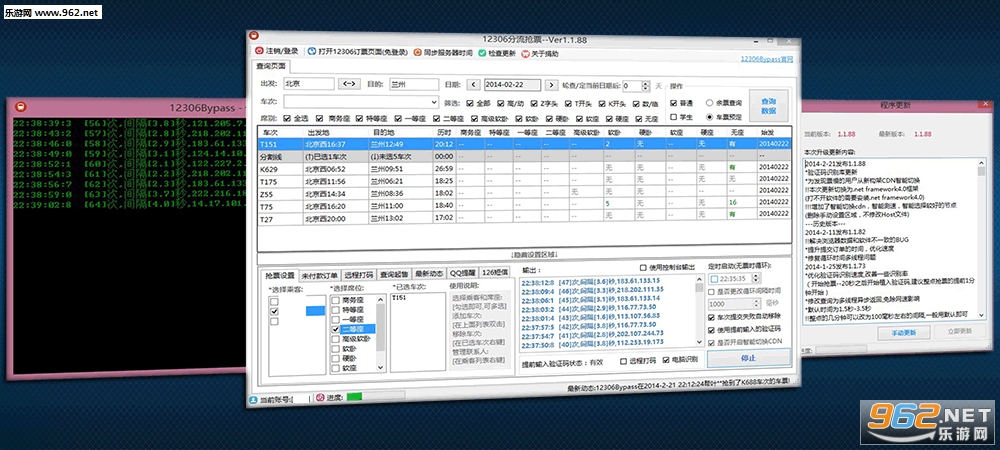Click the 停止 button
This screenshot has height=450, width=1000.
[x=749, y=358]
